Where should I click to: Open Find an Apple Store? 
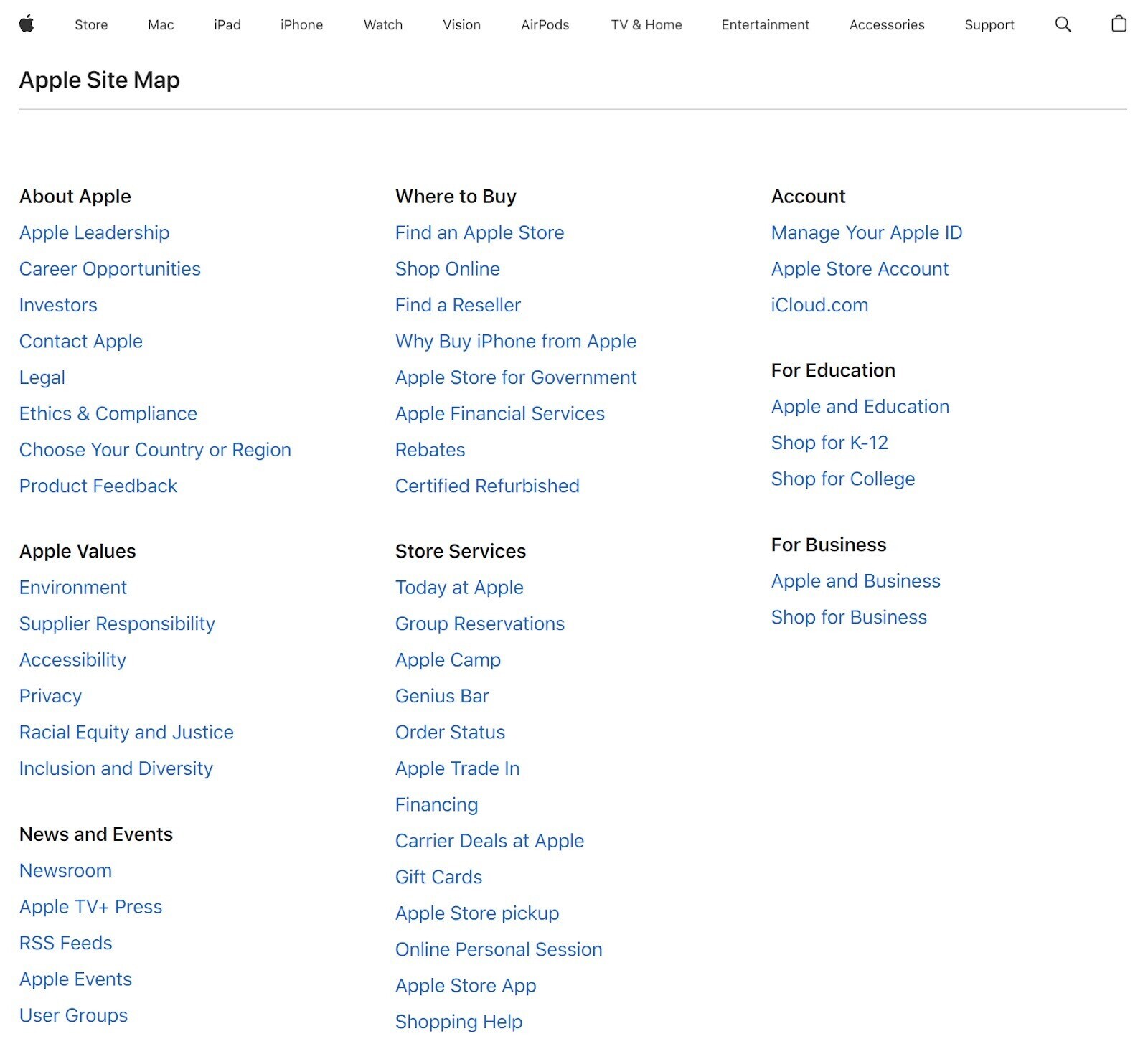pyautogui.click(x=479, y=232)
